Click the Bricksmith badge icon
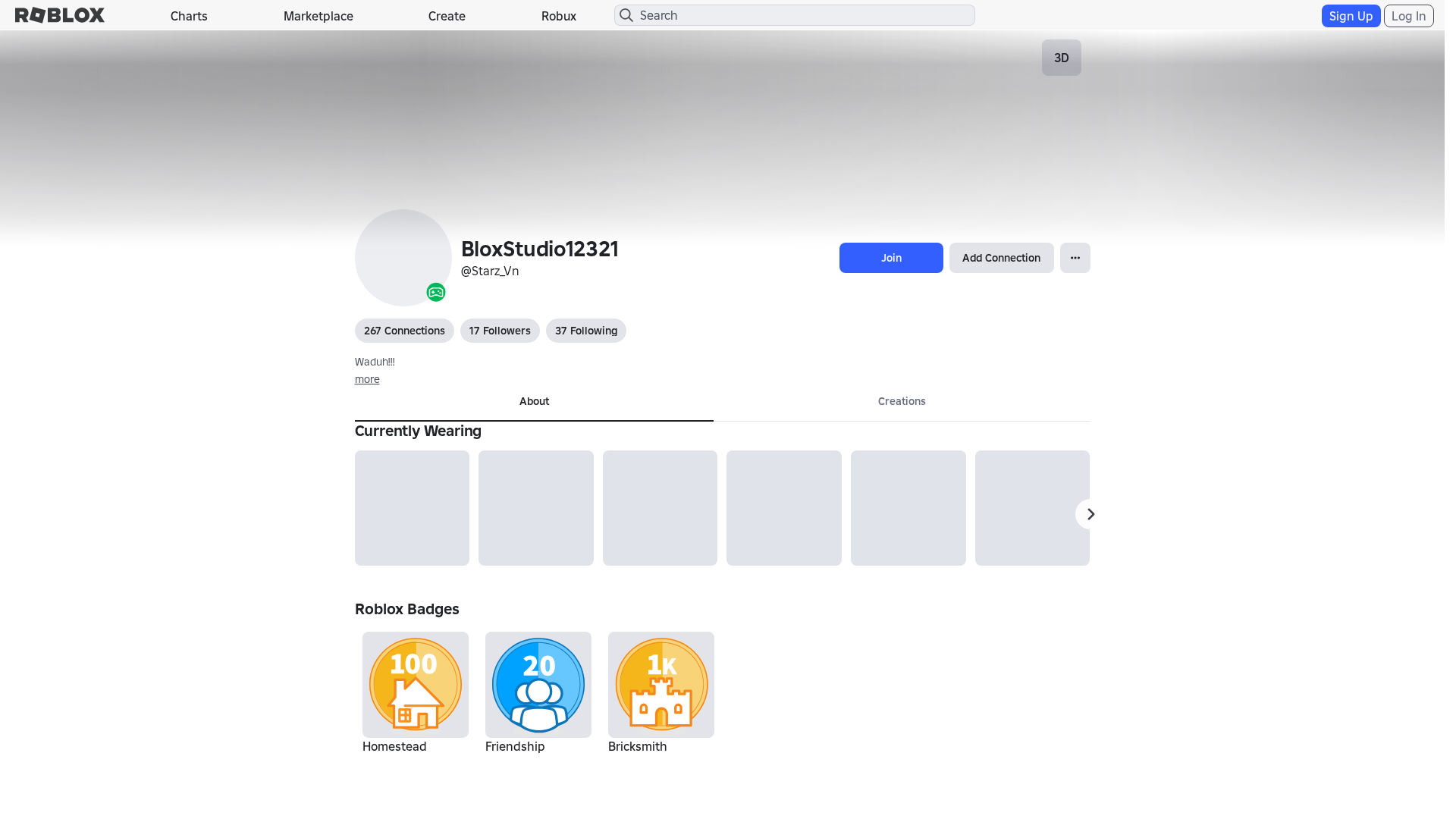Image resolution: width=1456 pixels, height=819 pixels. coord(661,685)
